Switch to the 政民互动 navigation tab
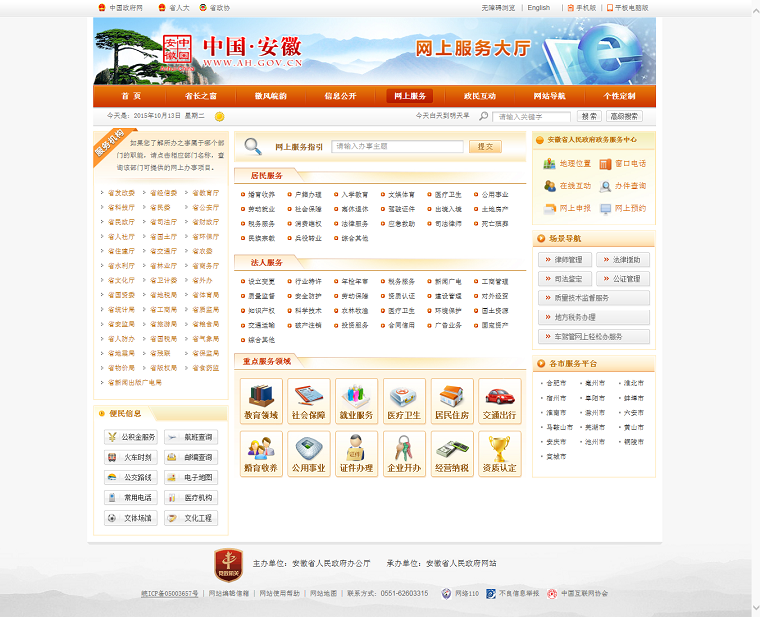The image size is (760, 617). point(479,96)
